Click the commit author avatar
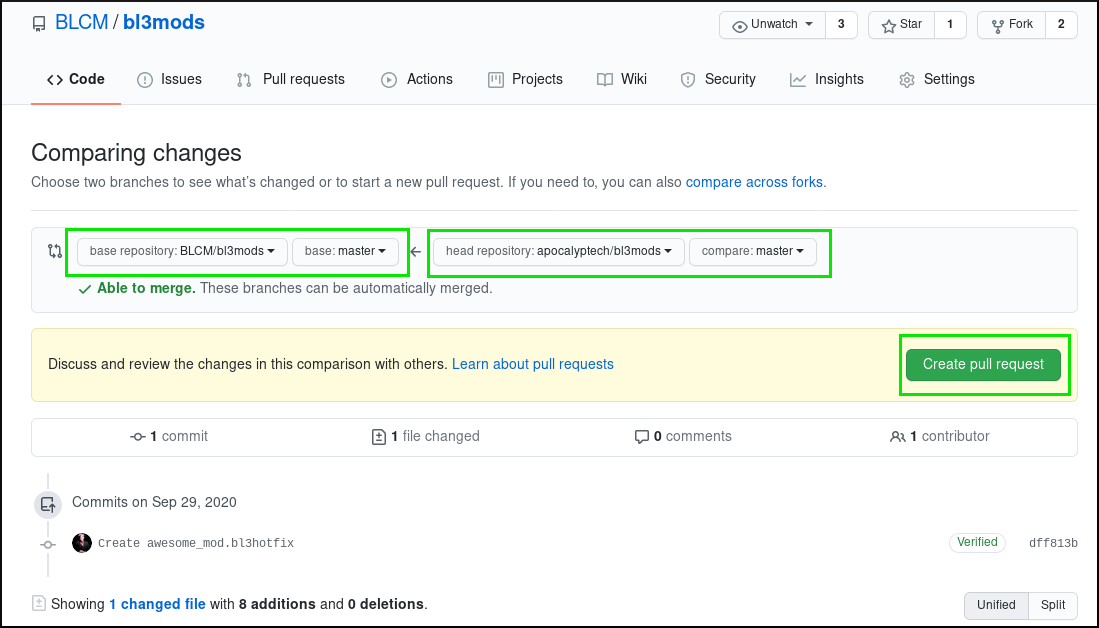 tap(82, 543)
